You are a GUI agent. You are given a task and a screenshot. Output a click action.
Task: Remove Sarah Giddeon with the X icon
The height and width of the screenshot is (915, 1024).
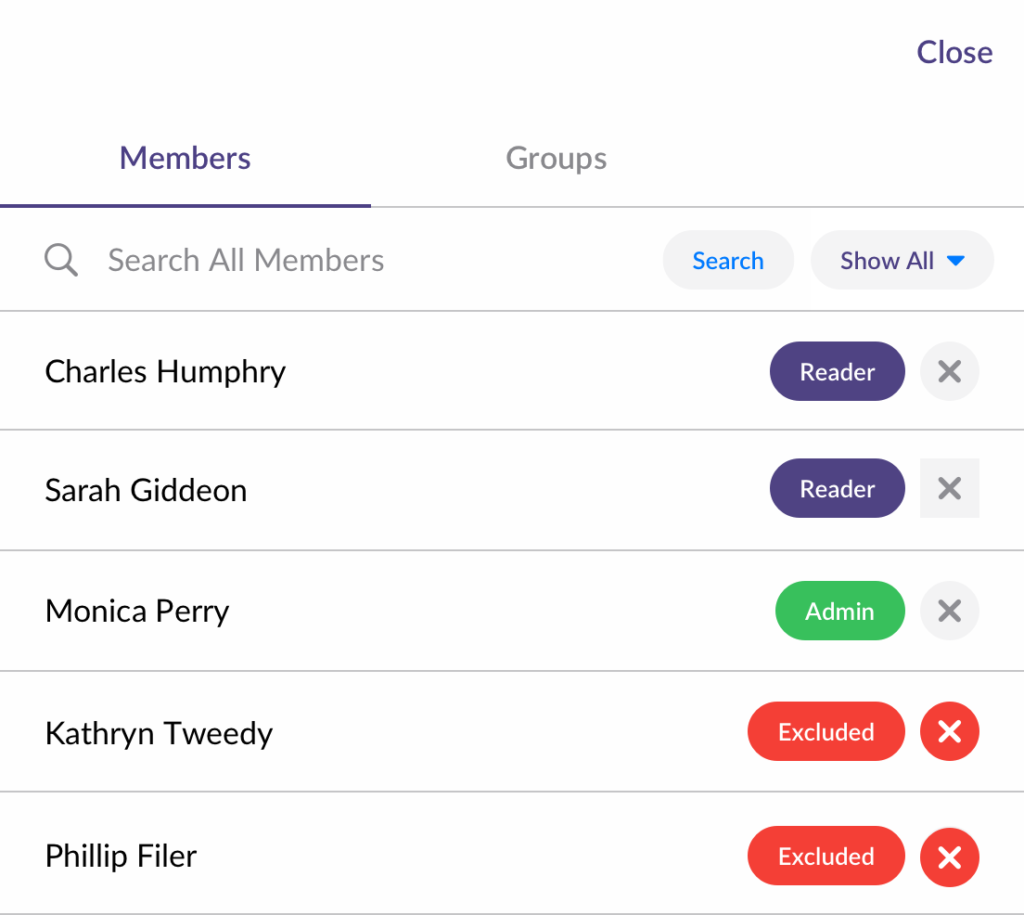tap(949, 489)
